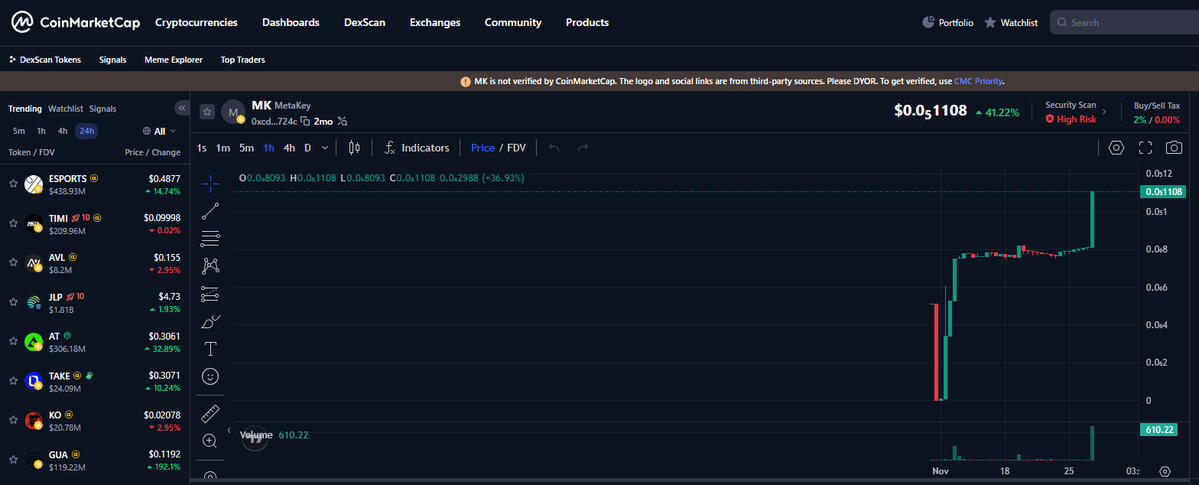Open the Products menu
The width and height of the screenshot is (1199, 485).
click(587, 22)
